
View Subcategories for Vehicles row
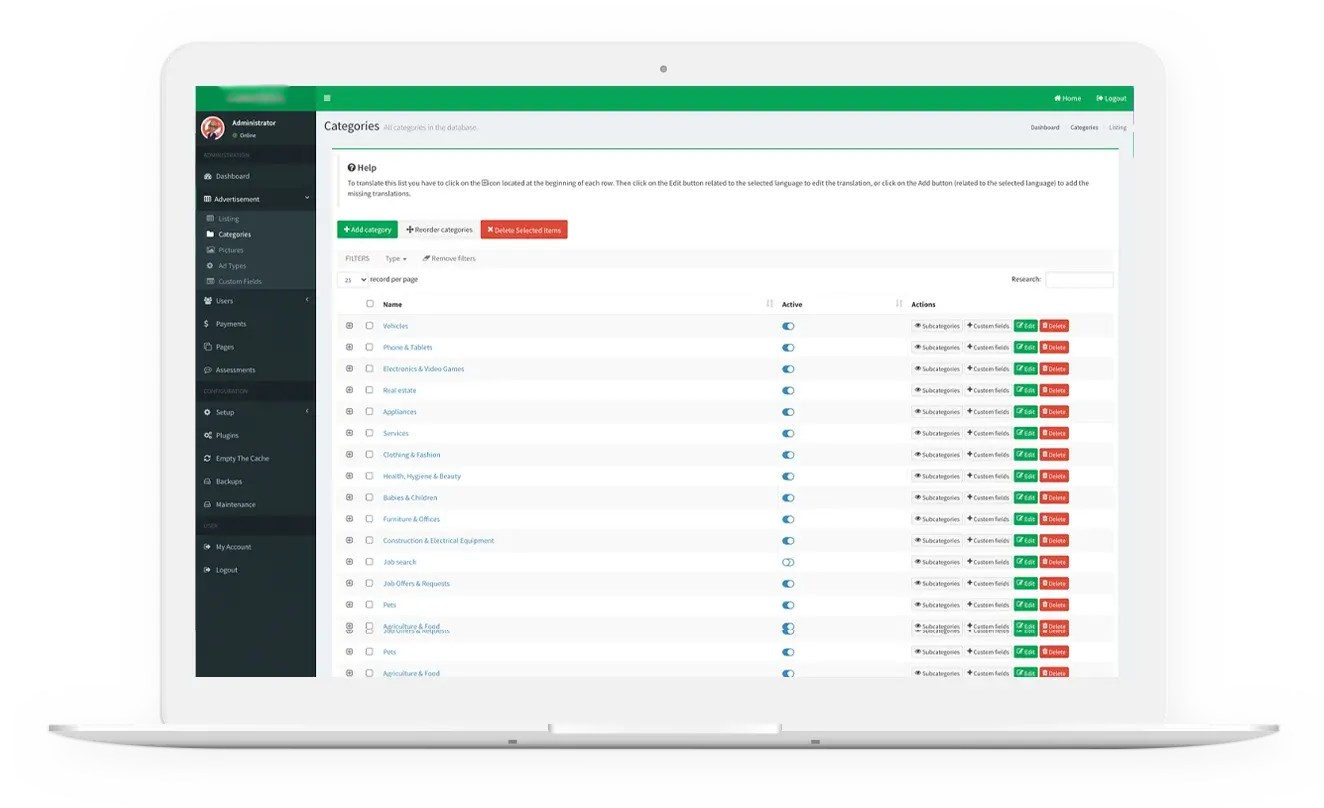tap(937, 326)
